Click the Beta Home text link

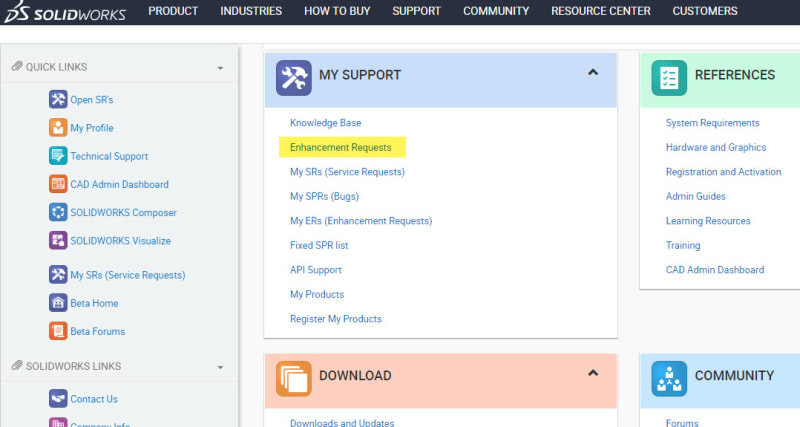94,303
